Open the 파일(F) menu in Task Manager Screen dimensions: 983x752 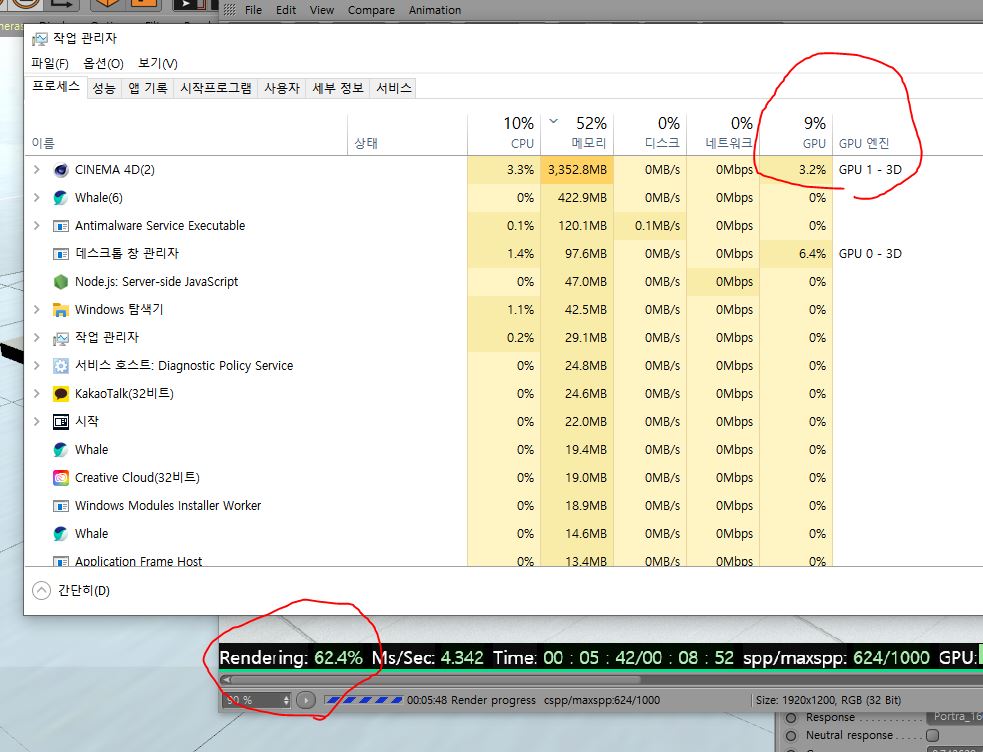pyautogui.click(x=50, y=63)
